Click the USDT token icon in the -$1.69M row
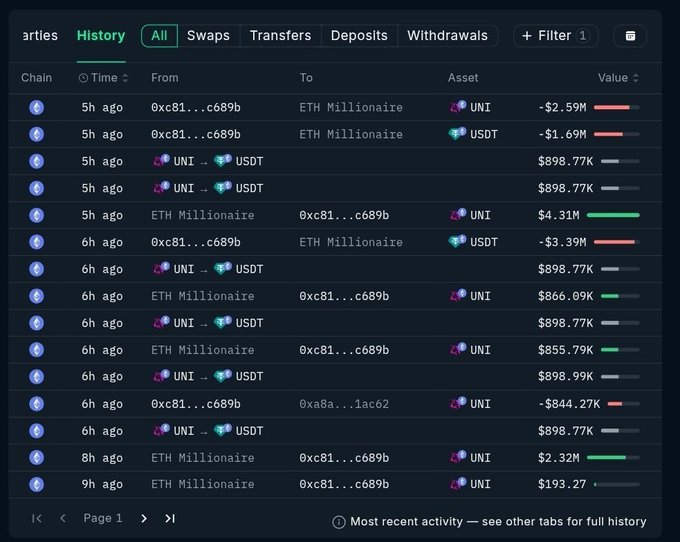This screenshot has width=680, height=542. tap(458, 134)
